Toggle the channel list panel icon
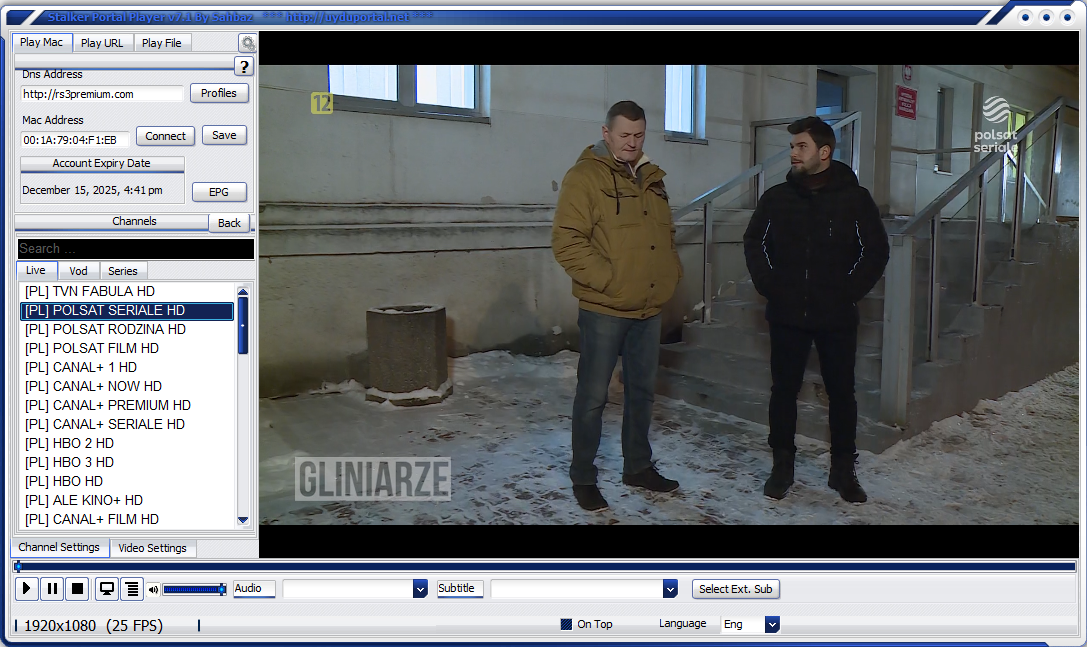1087x647 pixels. coord(132,589)
